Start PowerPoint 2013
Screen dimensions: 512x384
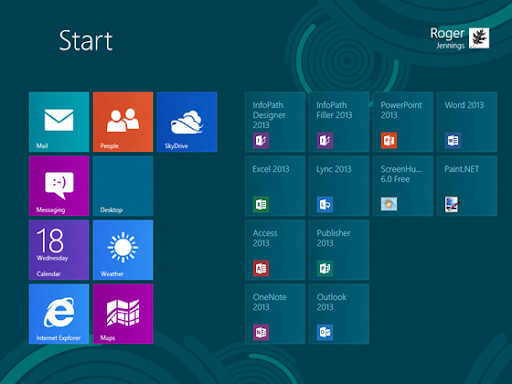[403, 122]
